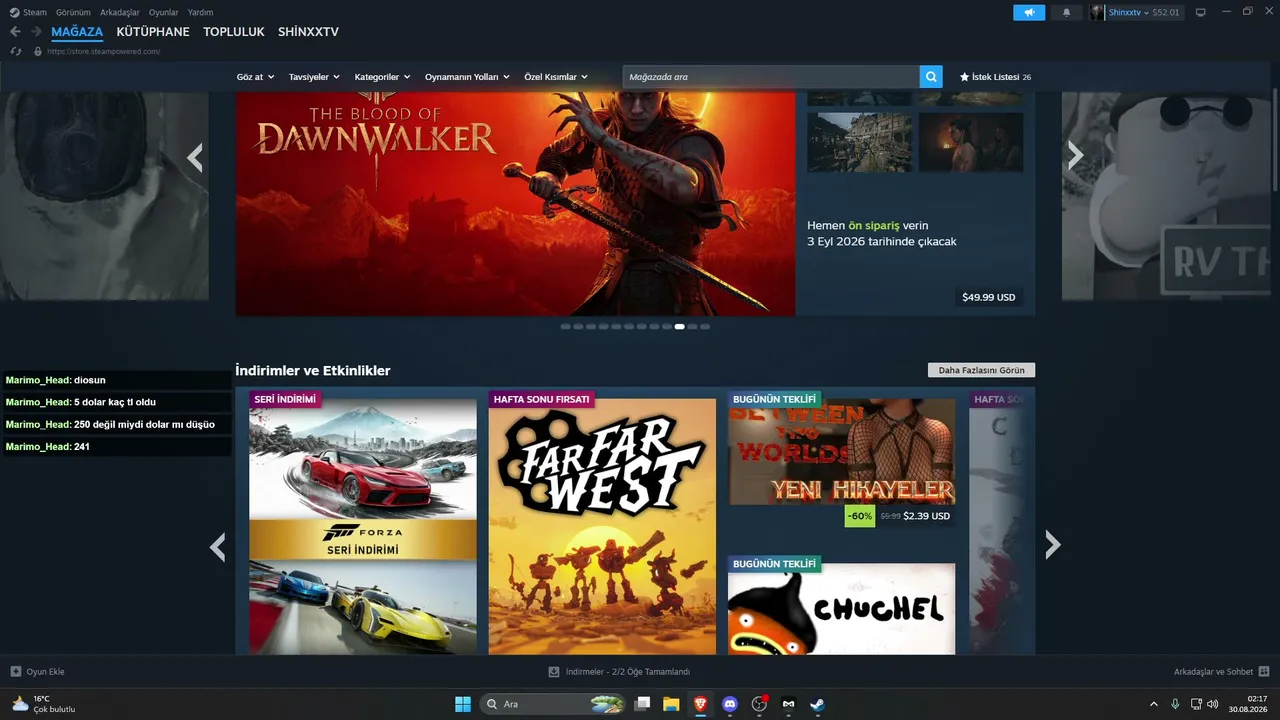Open İndirmeler download status
This screenshot has height=720, width=1280.
(x=627, y=672)
